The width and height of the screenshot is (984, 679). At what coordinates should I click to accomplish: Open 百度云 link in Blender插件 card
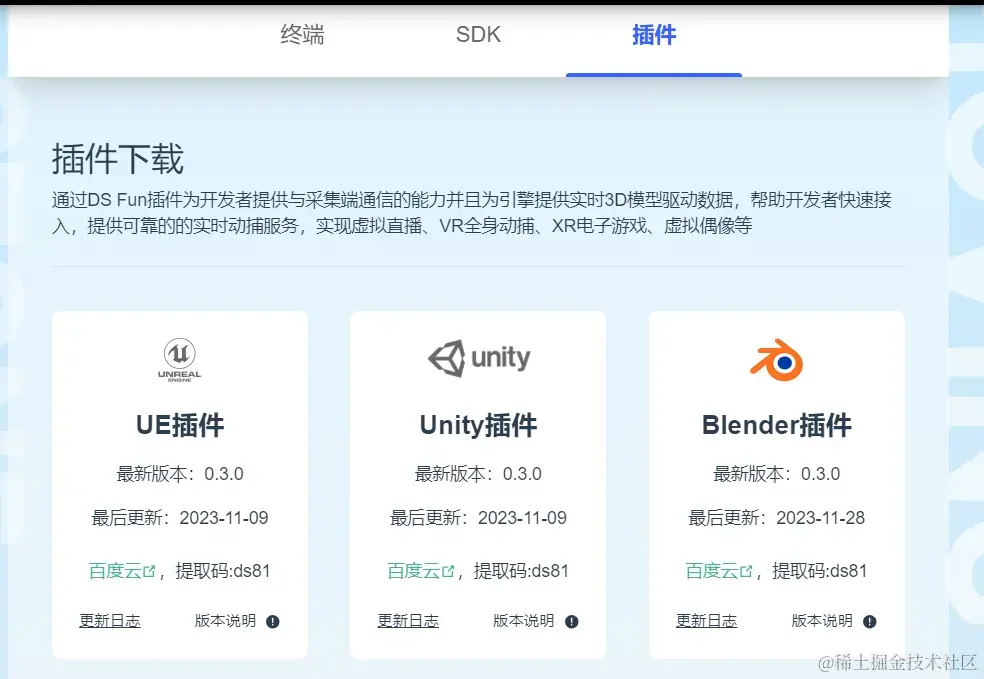point(719,571)
